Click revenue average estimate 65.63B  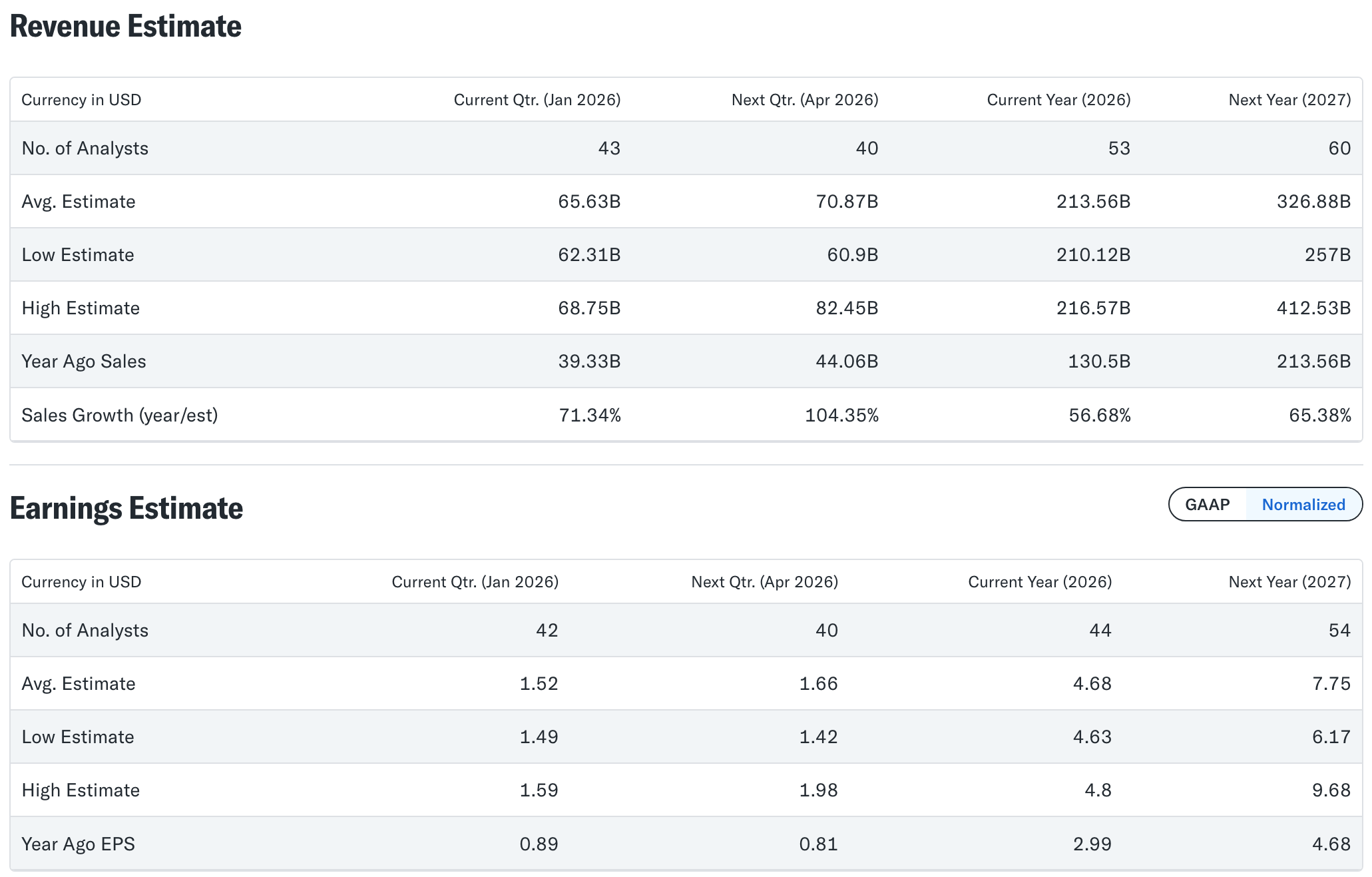point(589,201)
